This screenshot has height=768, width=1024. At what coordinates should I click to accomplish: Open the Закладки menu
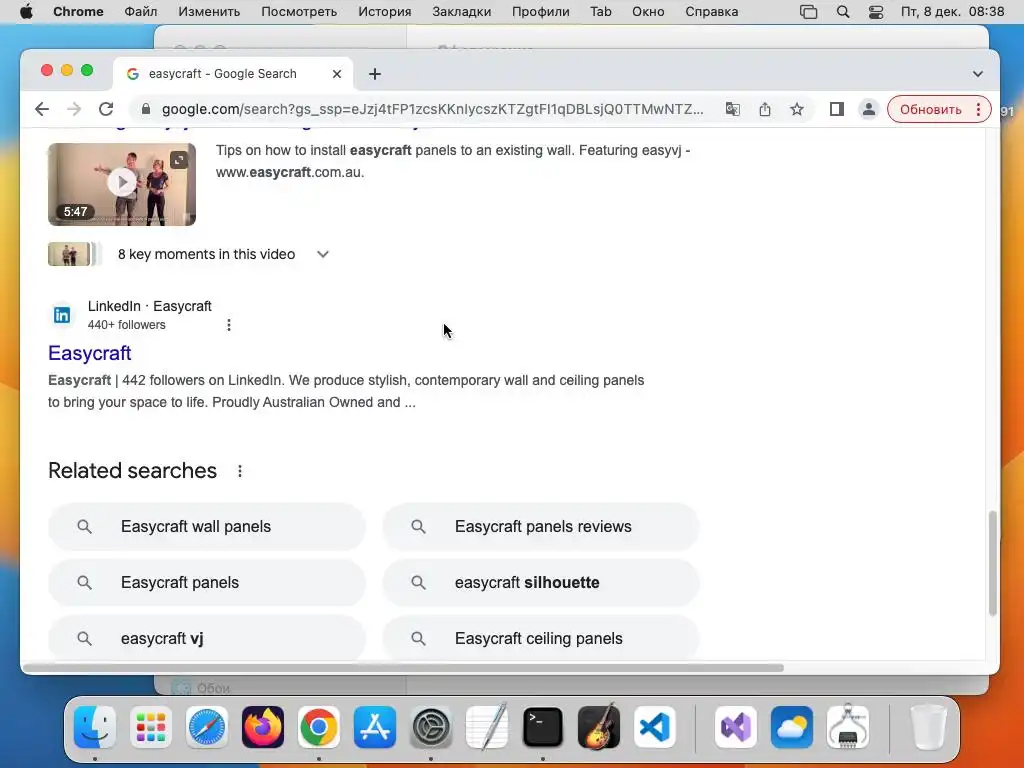[x=462, y=12]
